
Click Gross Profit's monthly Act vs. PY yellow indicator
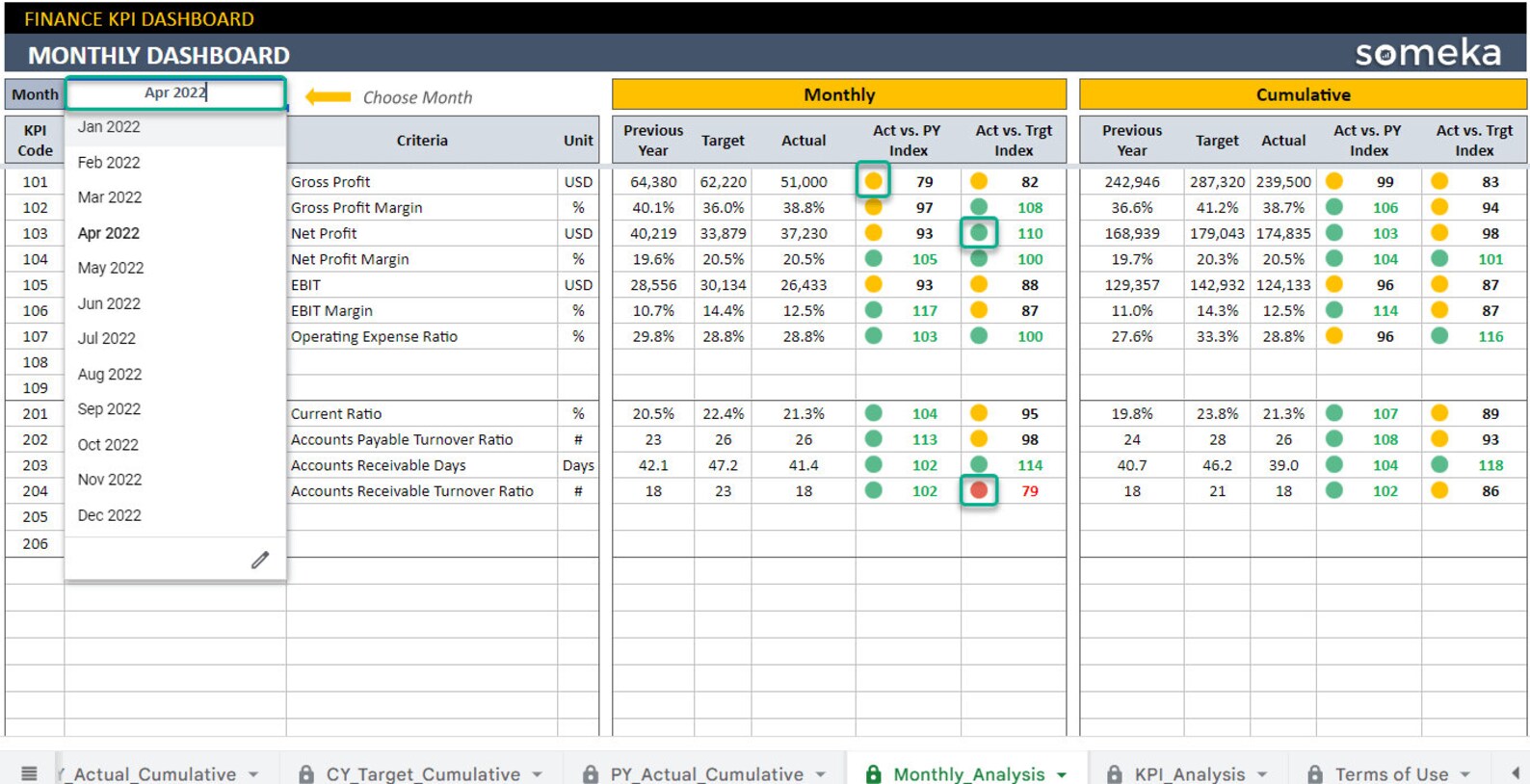873,181
